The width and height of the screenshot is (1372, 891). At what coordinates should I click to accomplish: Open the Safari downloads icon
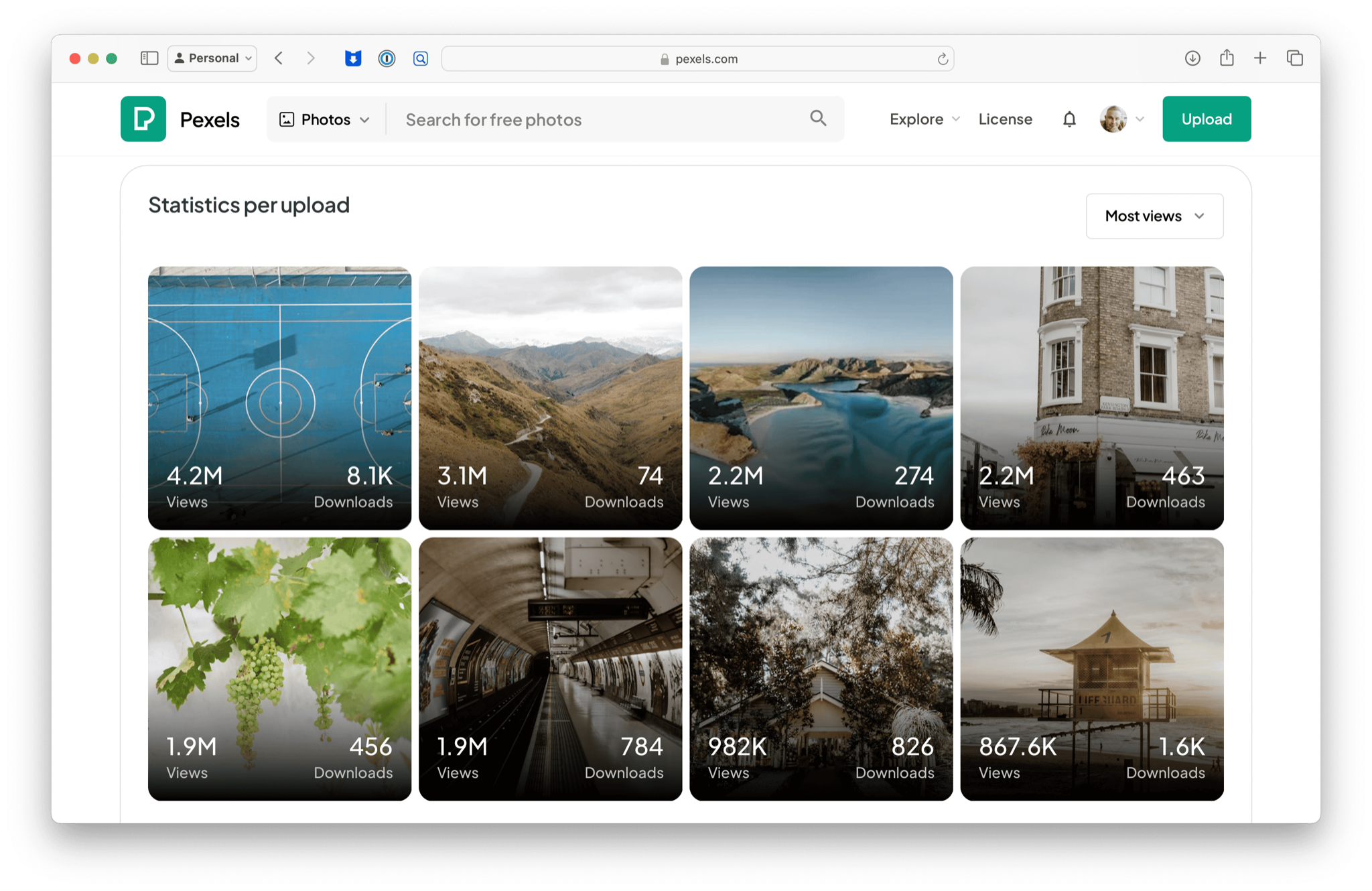point(1192,58)
